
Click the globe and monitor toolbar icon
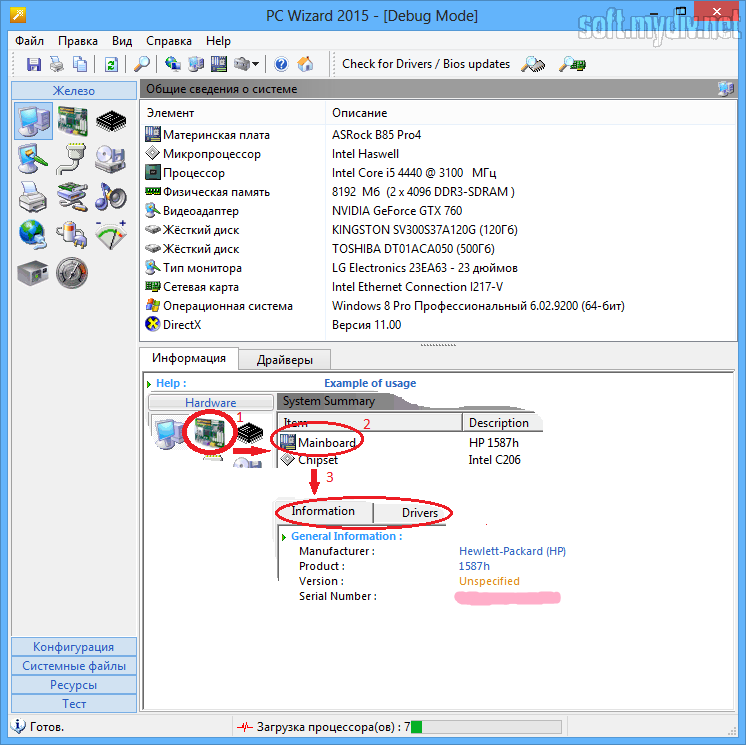tap(172, 64)
